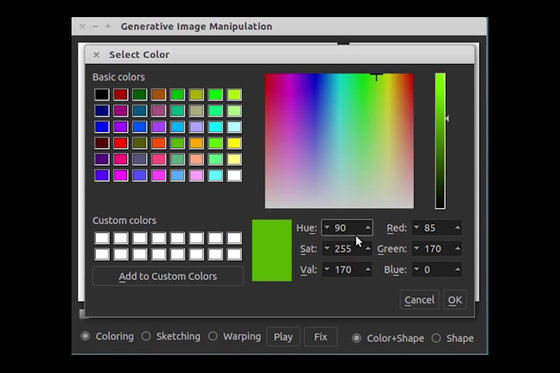Increase Green value with up arrow
Image resolution: width=560 pixels, height=373 pixels.
pos(458,248)
